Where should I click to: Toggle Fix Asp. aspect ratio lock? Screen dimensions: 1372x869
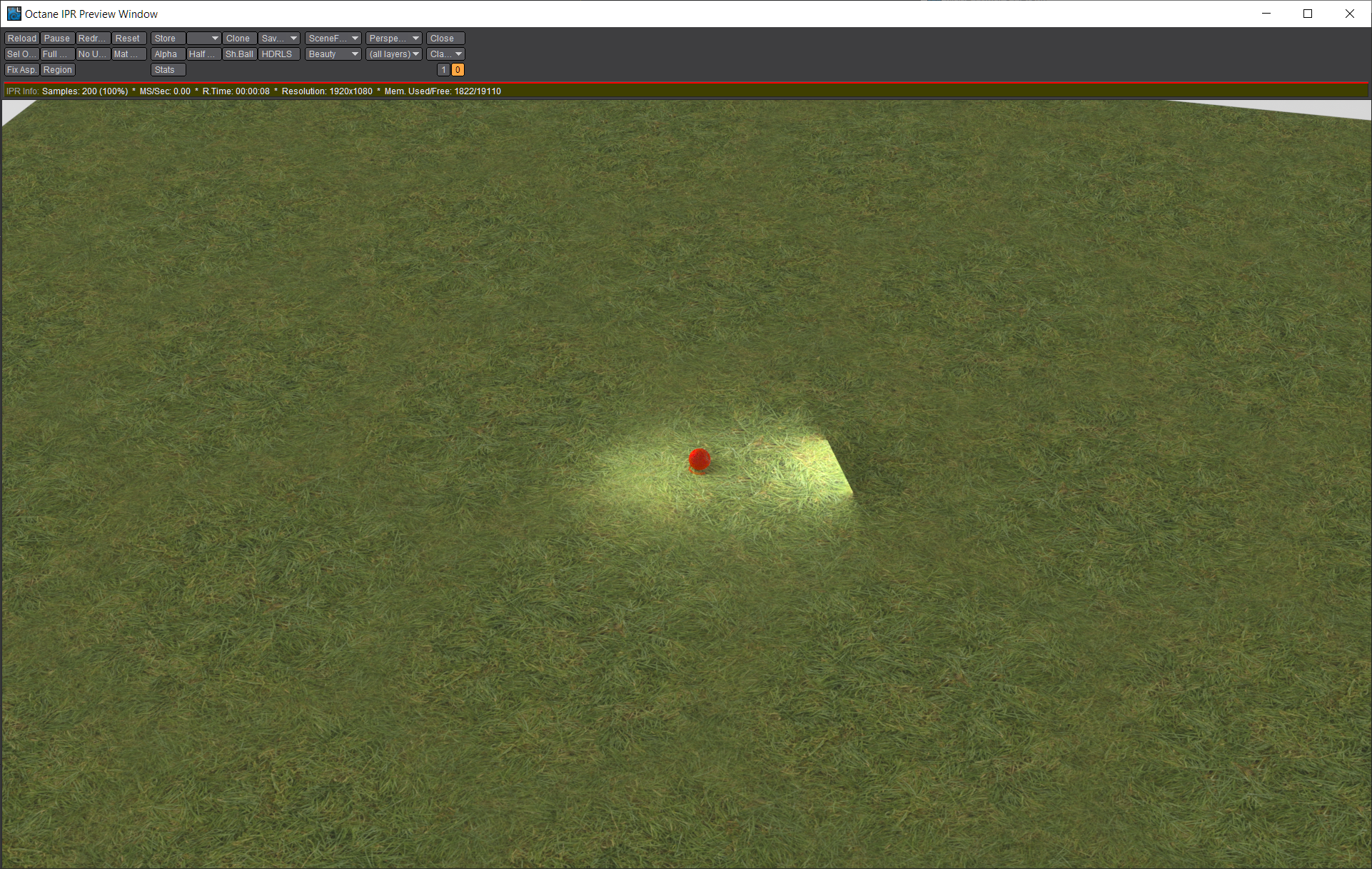21,70
